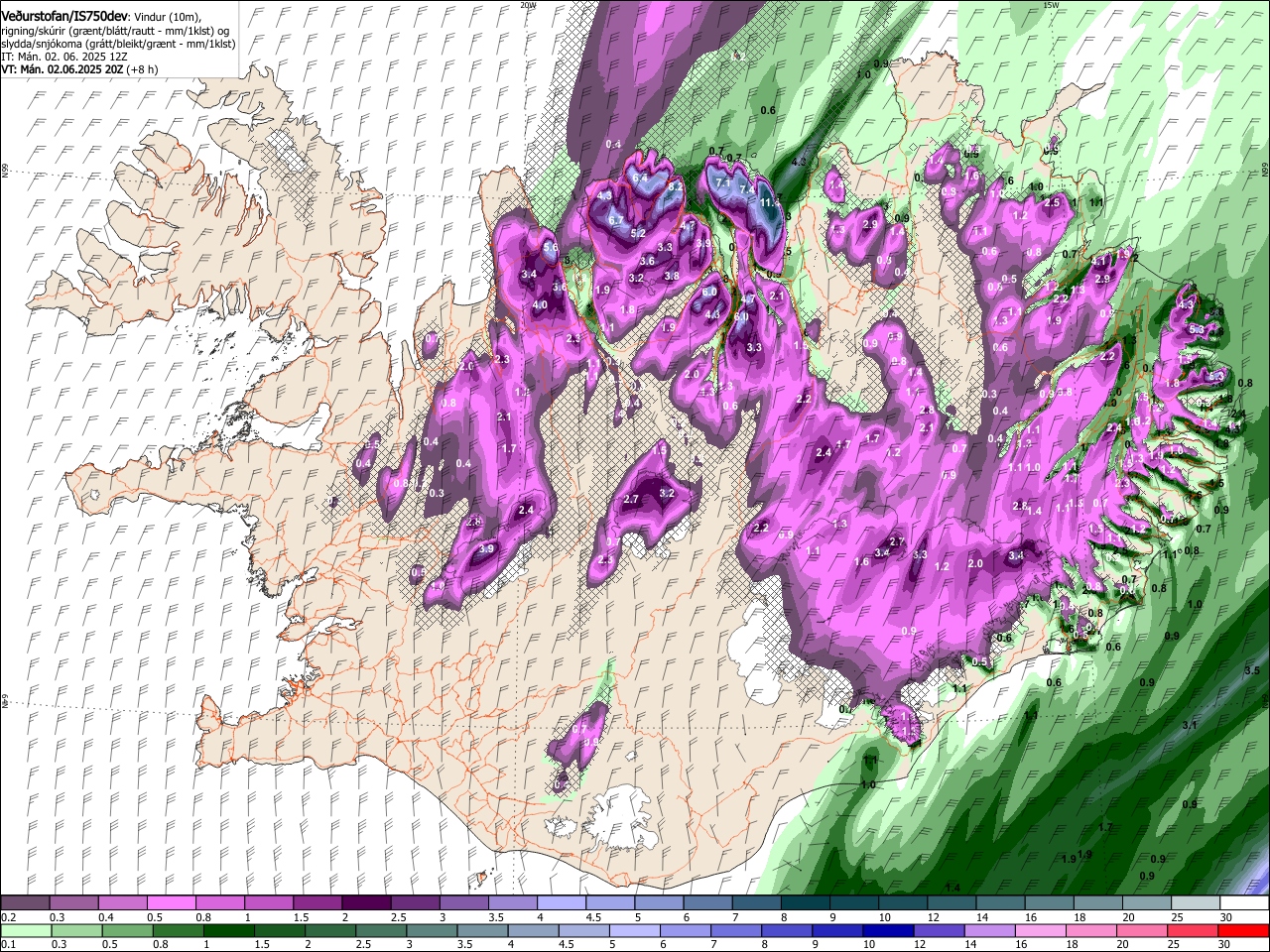Pick the pale green 0.1–0.3 rain swatch
Image resolution: width=1270 pixels, height=952 pixels.
25,931
